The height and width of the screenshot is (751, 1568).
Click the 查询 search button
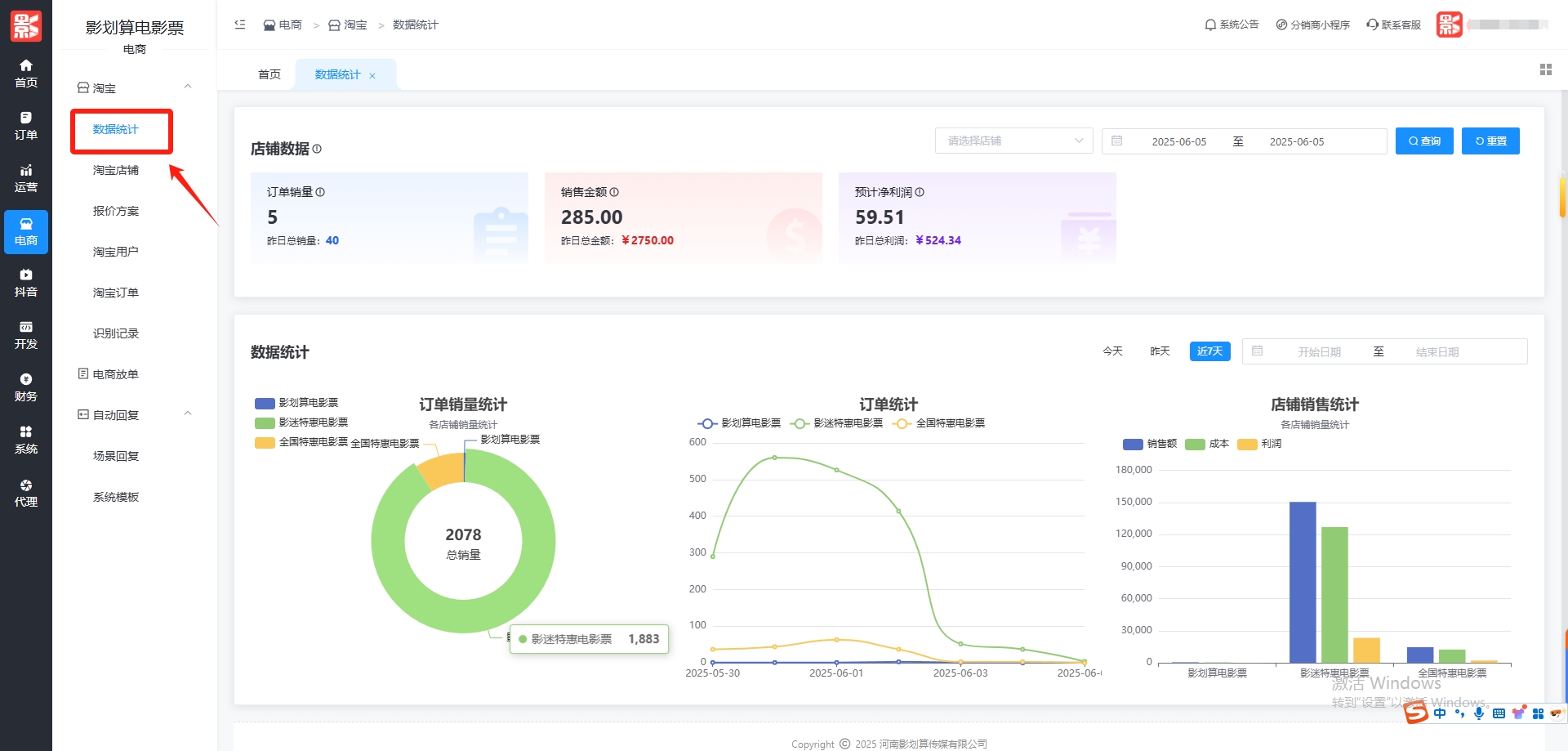[x=1424, y=141]
